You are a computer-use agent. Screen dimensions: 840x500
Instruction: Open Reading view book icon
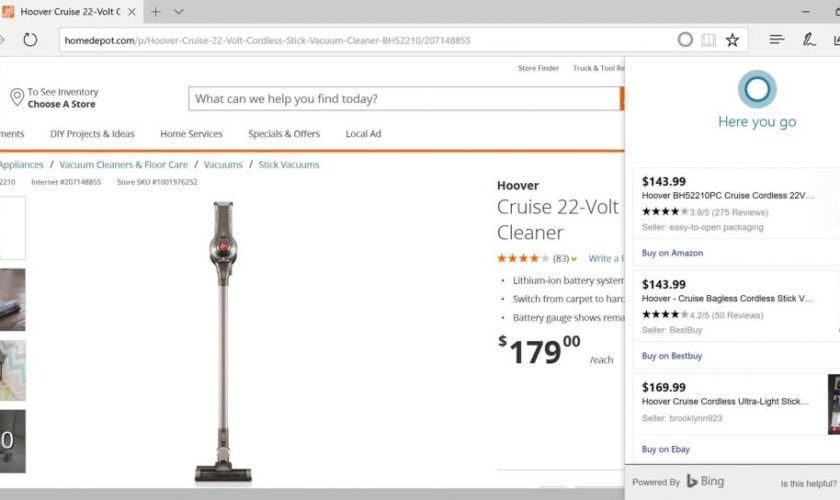click(x=708, y=40)
